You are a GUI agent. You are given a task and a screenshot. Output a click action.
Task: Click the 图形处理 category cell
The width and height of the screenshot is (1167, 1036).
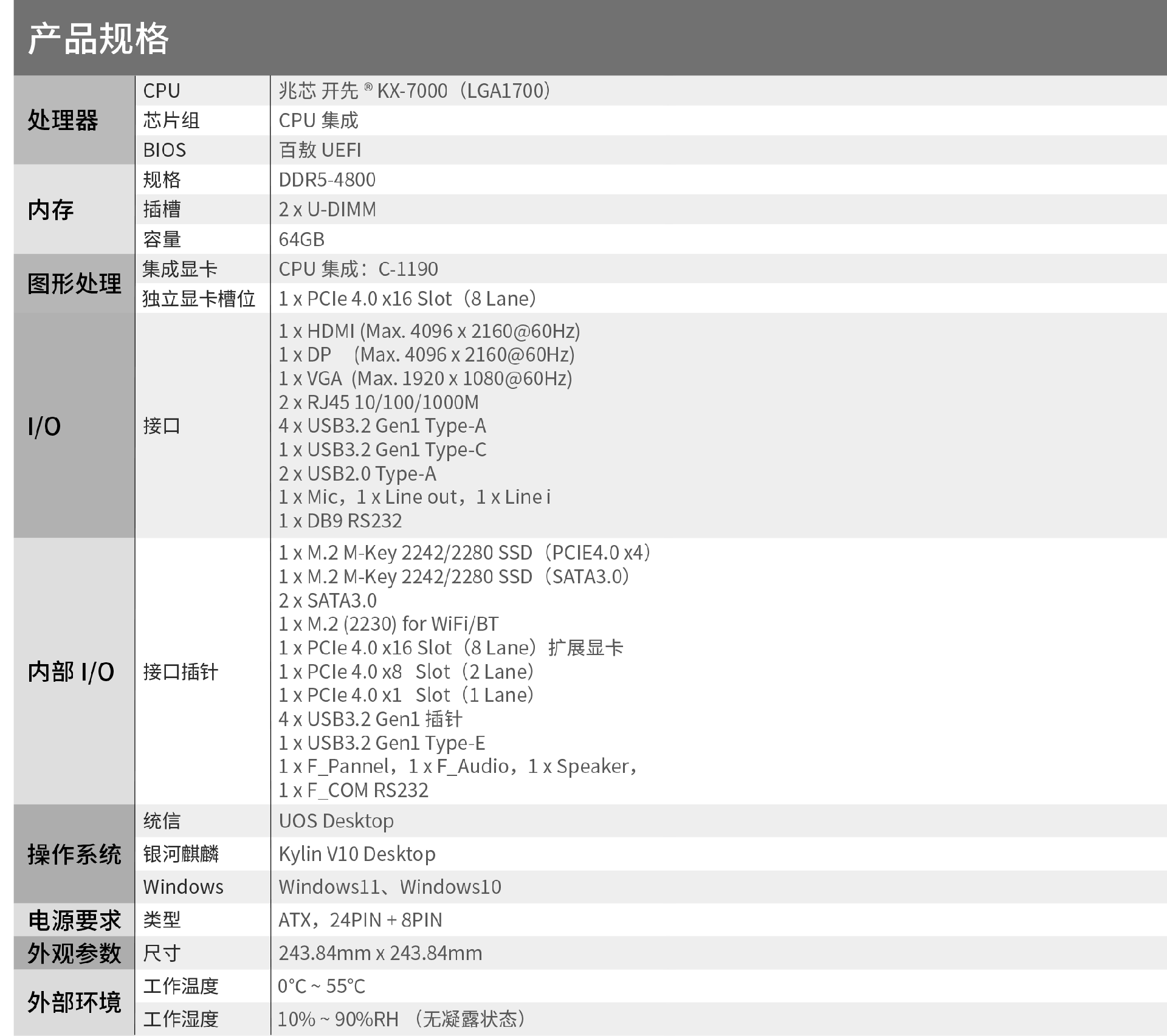click(74, 284)
